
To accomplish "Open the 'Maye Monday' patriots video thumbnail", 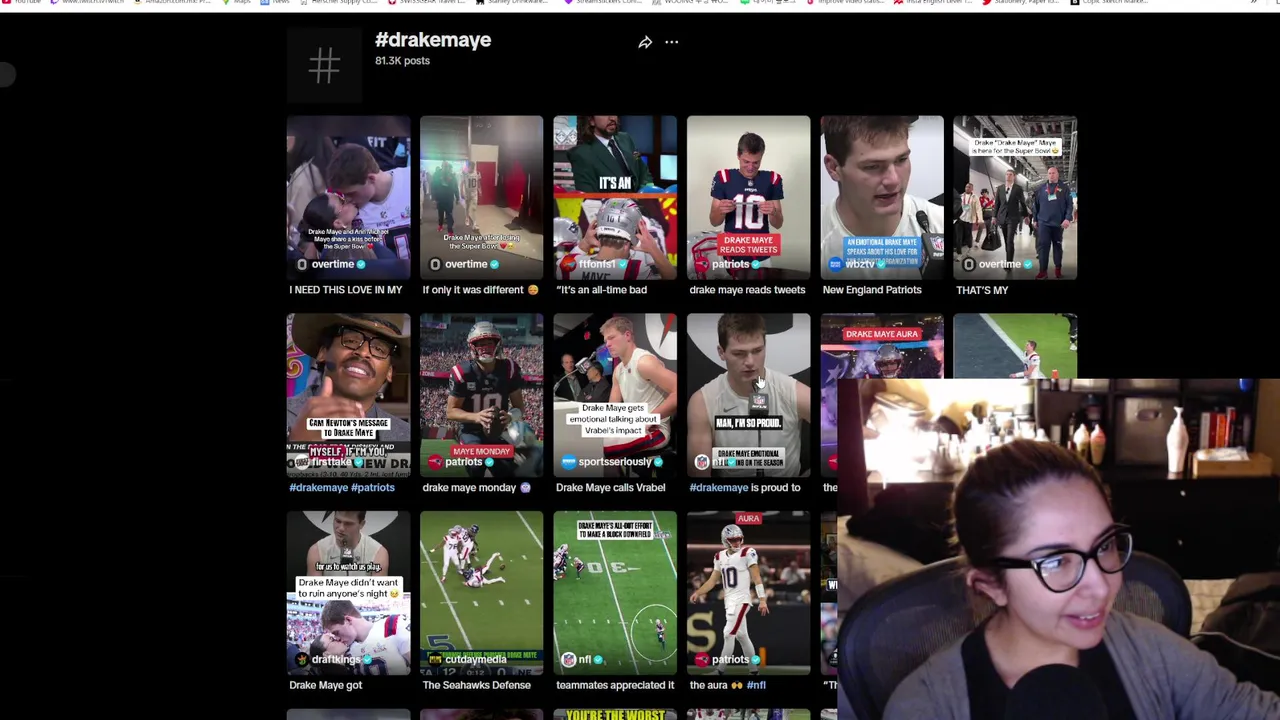I will click(x=481, y=395).
